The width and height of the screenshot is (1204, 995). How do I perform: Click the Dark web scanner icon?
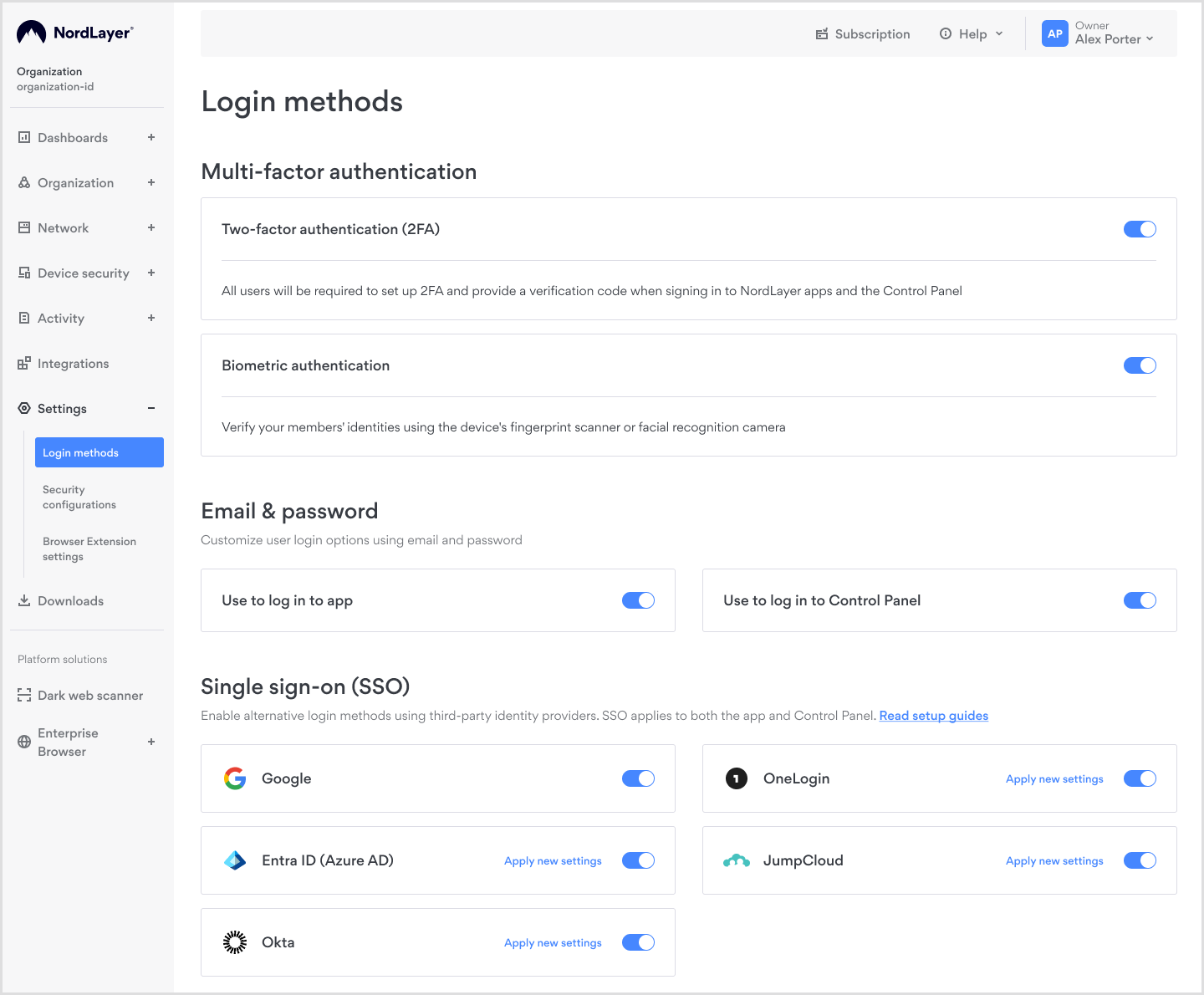click(x=24, y=695)
